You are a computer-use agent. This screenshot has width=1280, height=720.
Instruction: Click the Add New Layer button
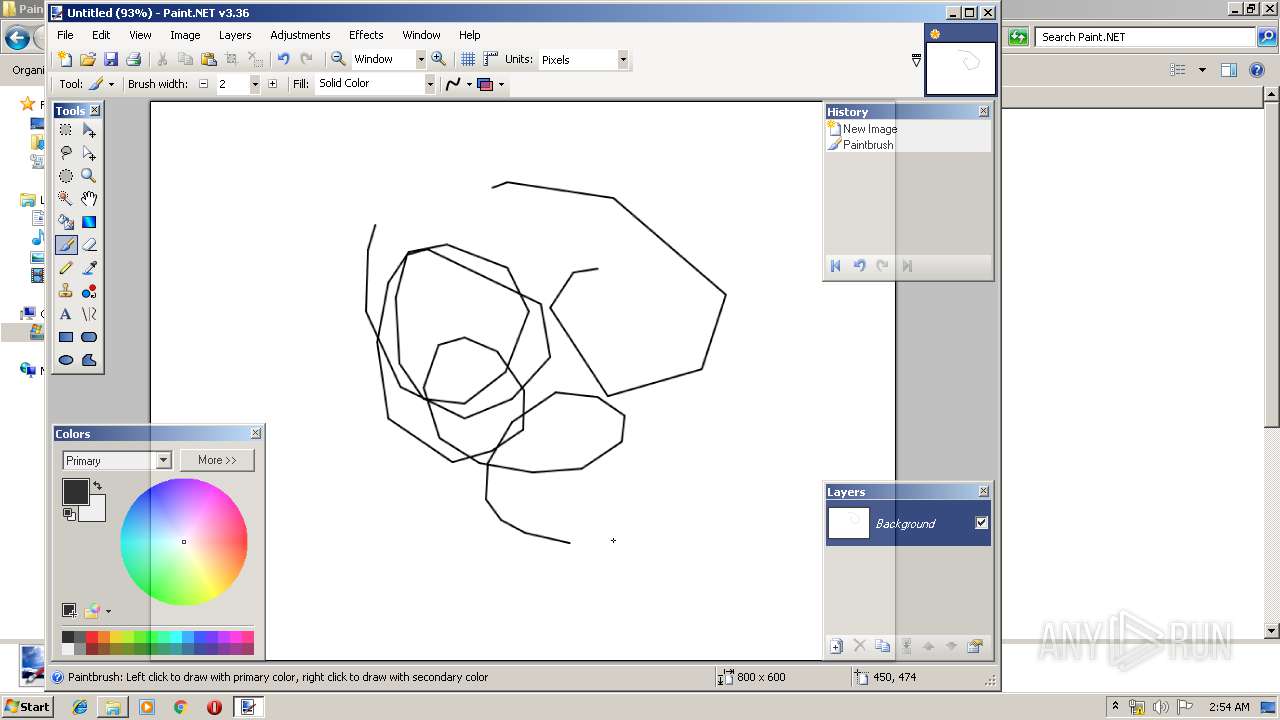(836, 646)
